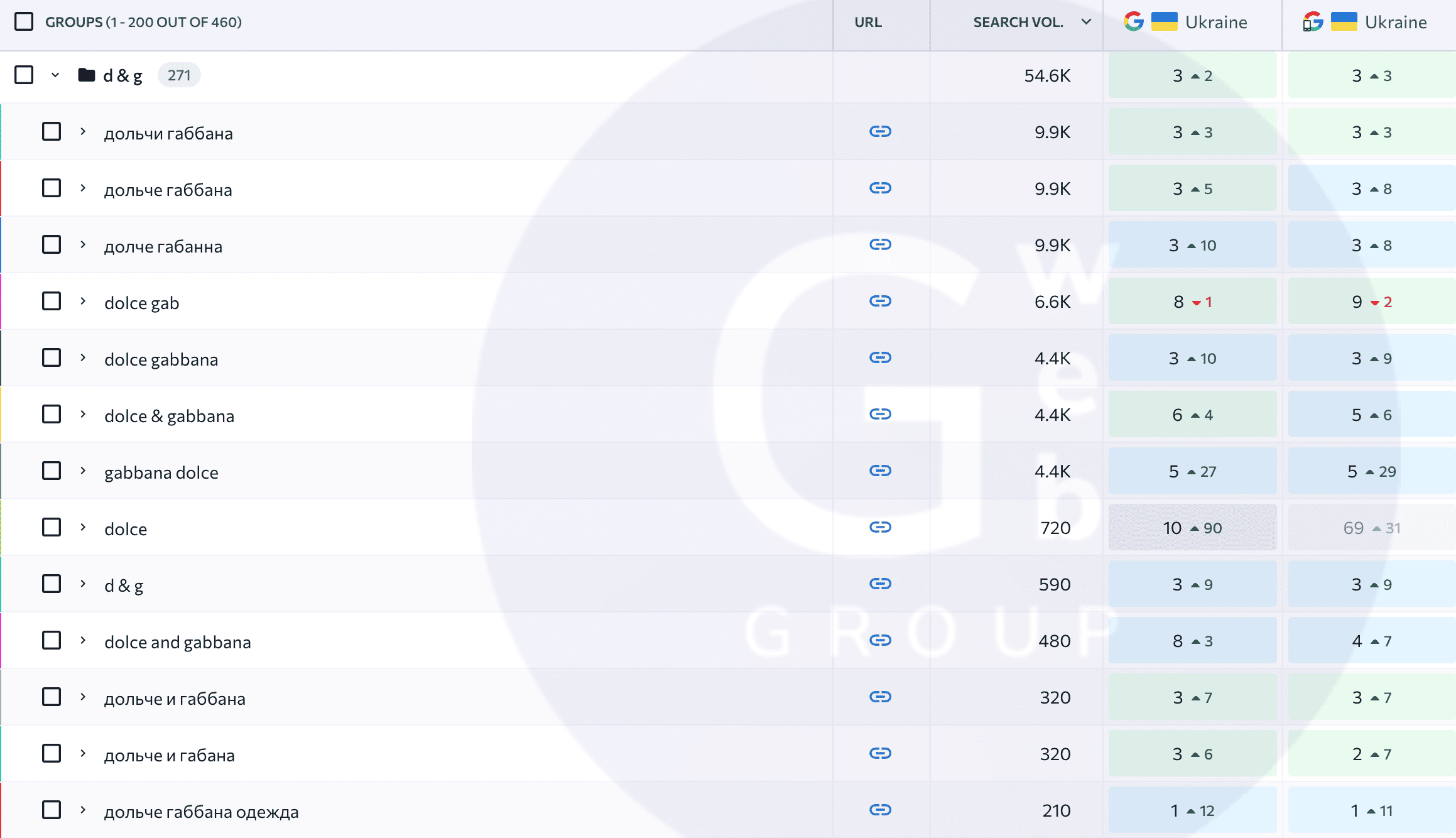Click link icon in the dolce row
This screenshot has height=838, width=1456.
pos(880,527)
